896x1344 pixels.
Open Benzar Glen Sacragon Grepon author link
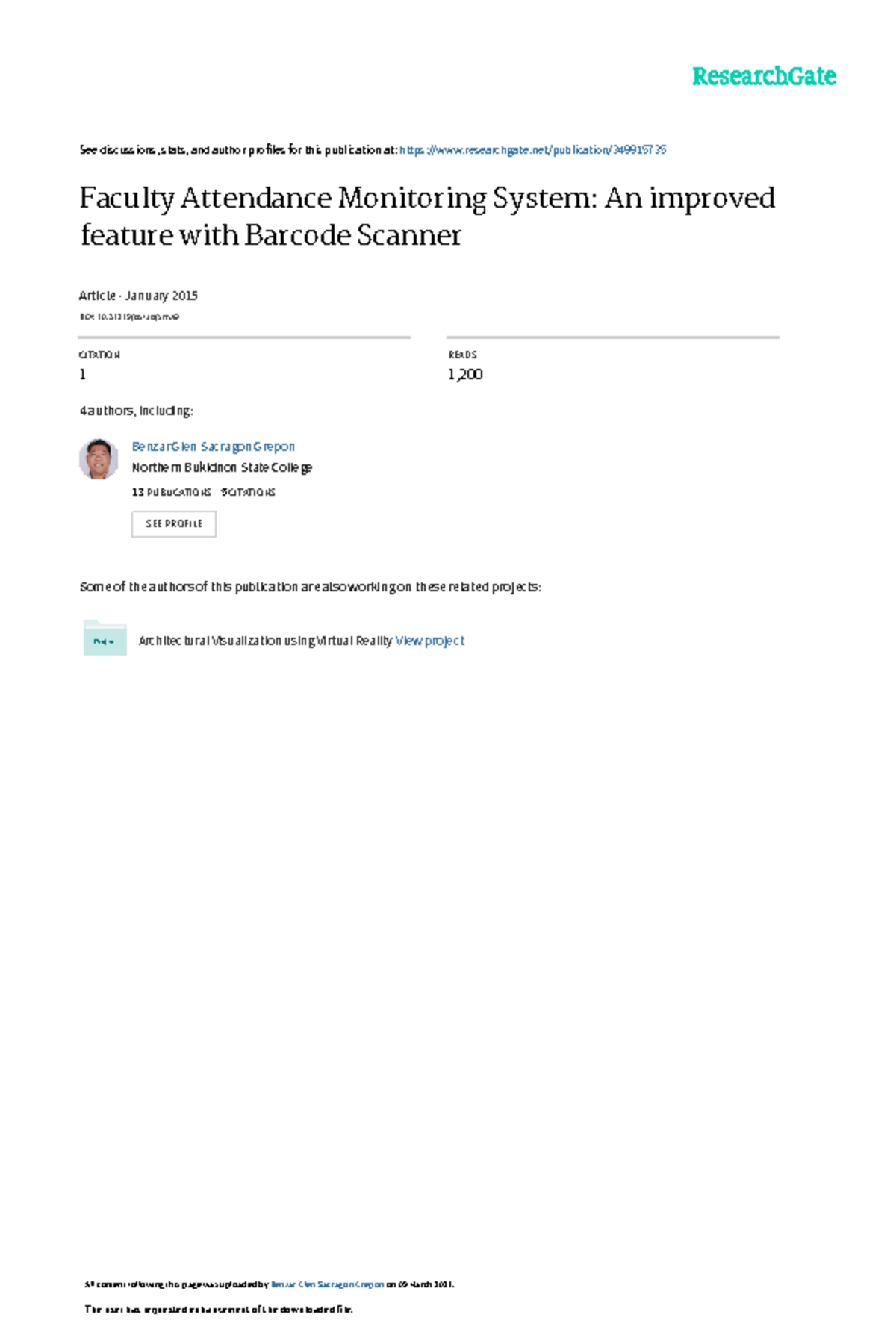click(214, 447)
